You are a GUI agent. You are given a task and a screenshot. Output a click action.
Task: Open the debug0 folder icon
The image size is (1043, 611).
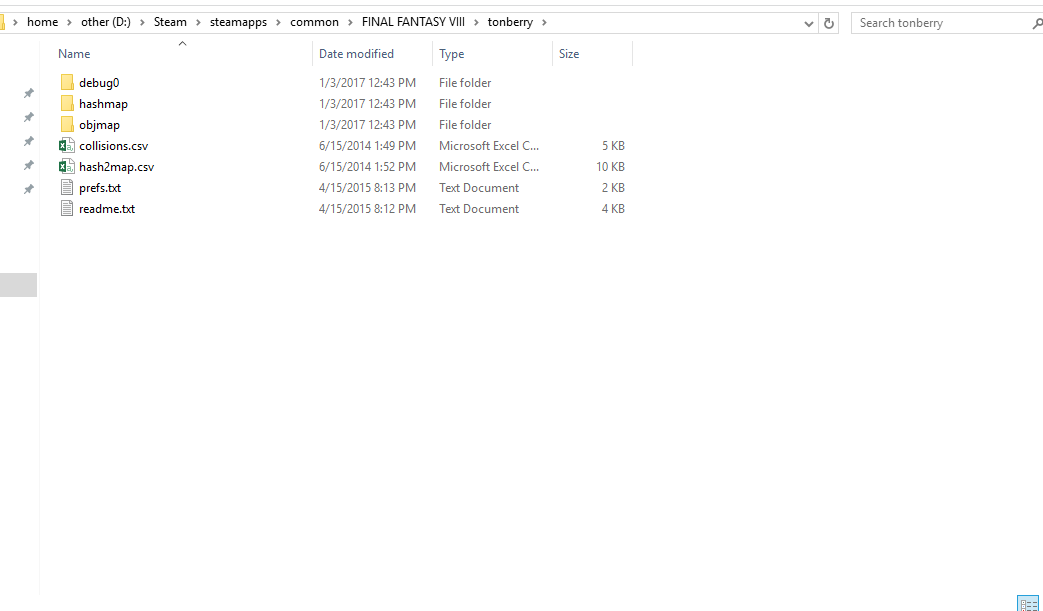[67, 82]
